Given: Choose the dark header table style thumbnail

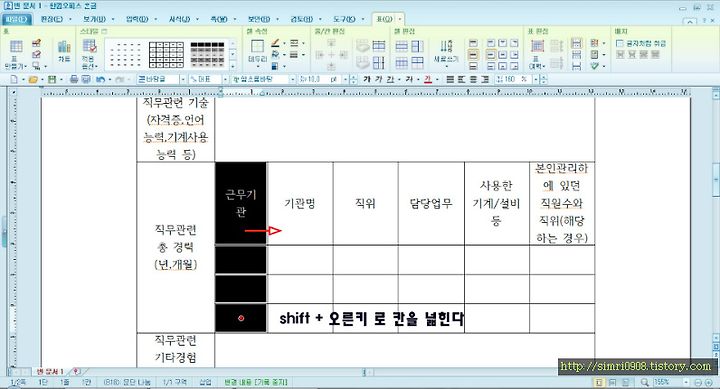Looking at the screenshot, I should [208, 55].
